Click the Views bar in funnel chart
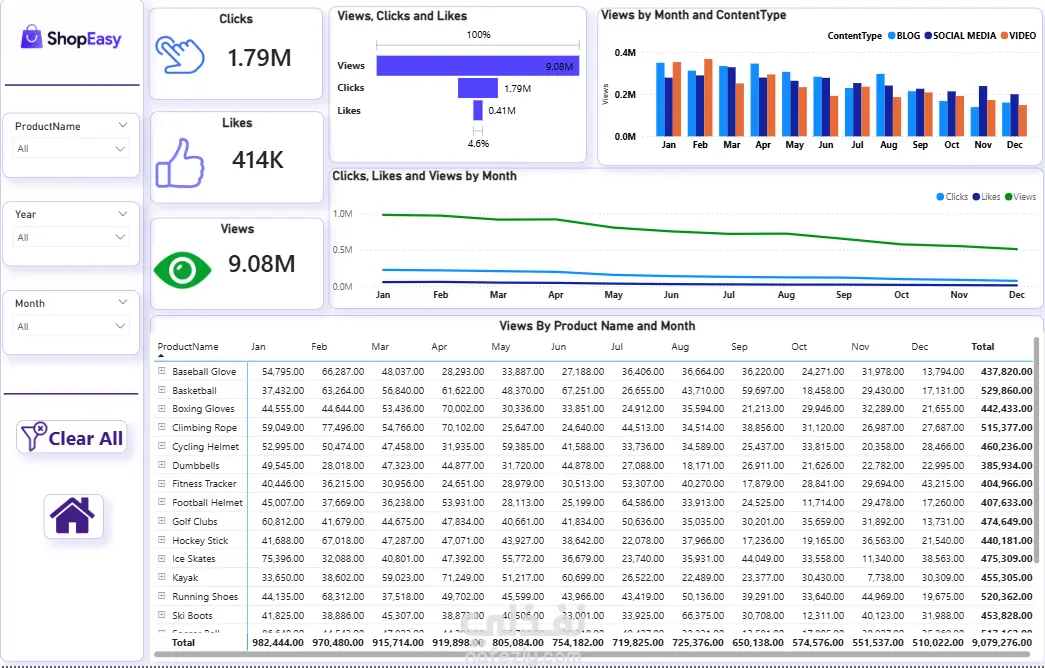Screen dimensions: 1045x668 coord(478,65)
